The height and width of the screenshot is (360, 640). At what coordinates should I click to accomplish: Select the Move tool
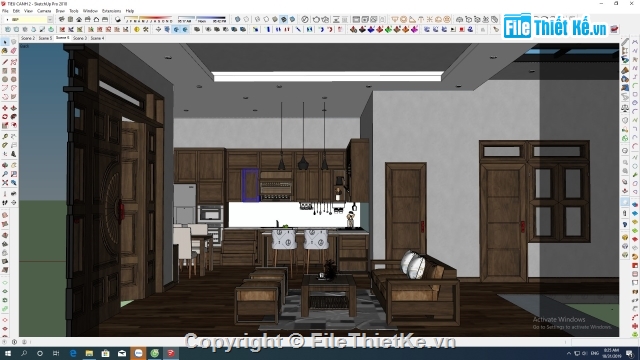pos(5,108)
